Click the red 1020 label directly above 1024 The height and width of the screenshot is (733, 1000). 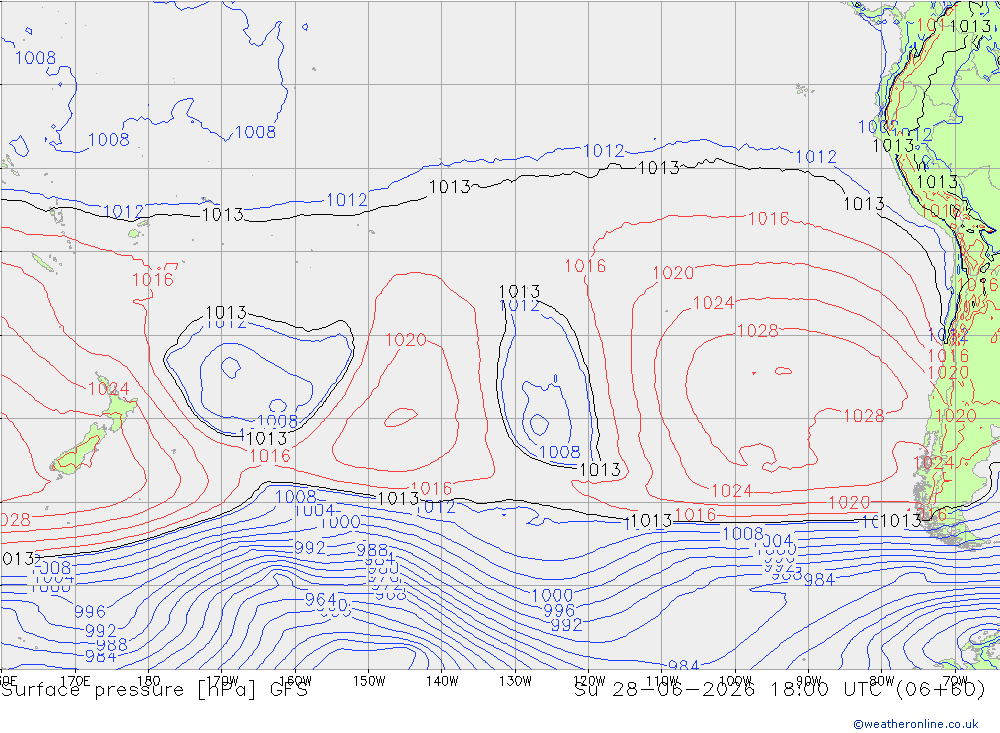tap(673, 273)
